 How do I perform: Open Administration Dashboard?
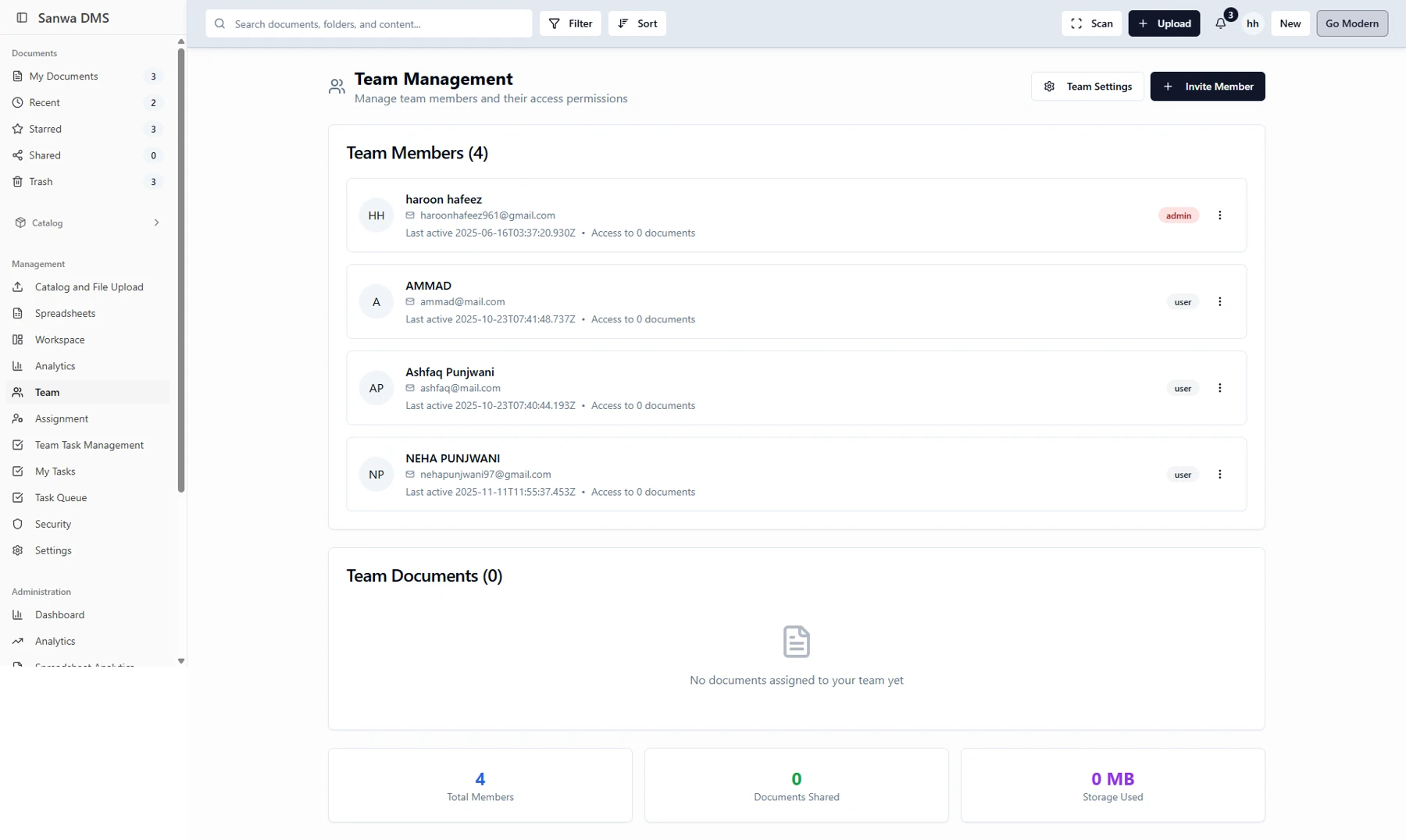click(x=87, y=614)
